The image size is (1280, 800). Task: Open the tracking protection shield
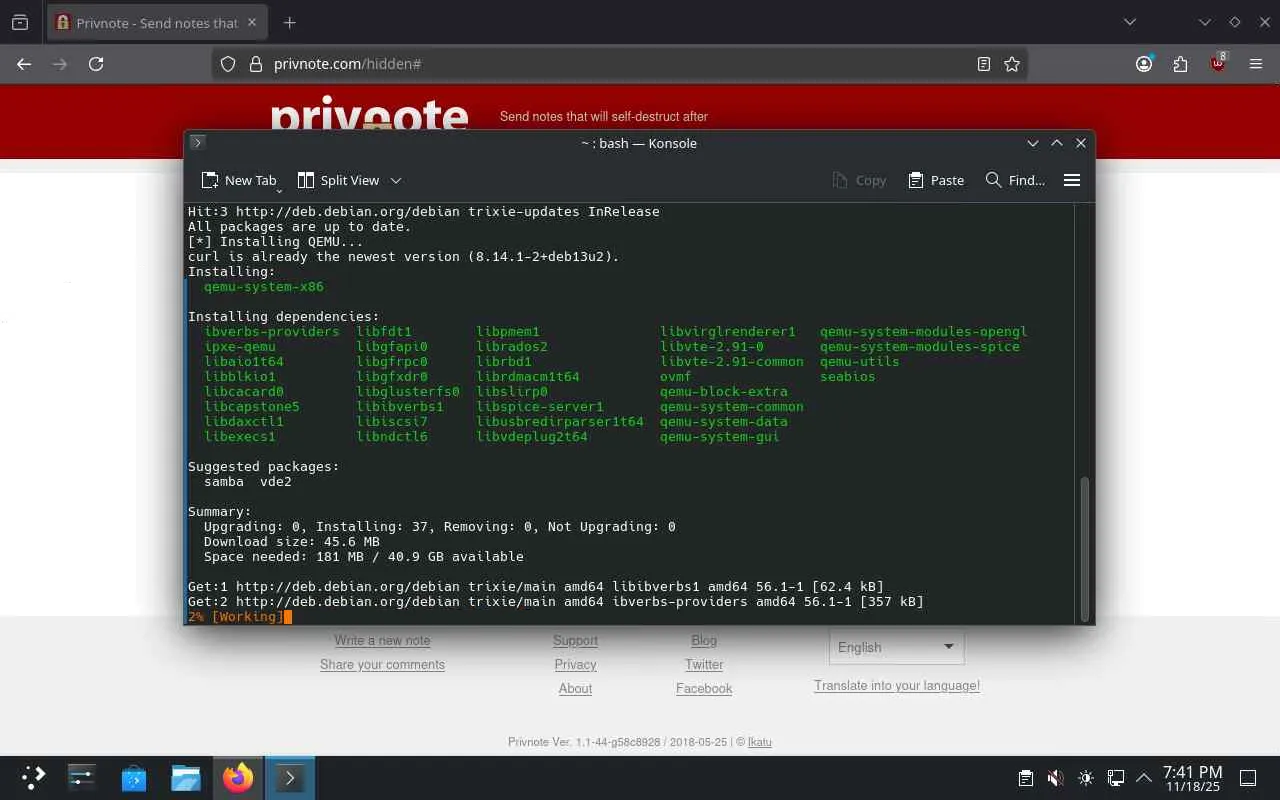coord(228,64)
